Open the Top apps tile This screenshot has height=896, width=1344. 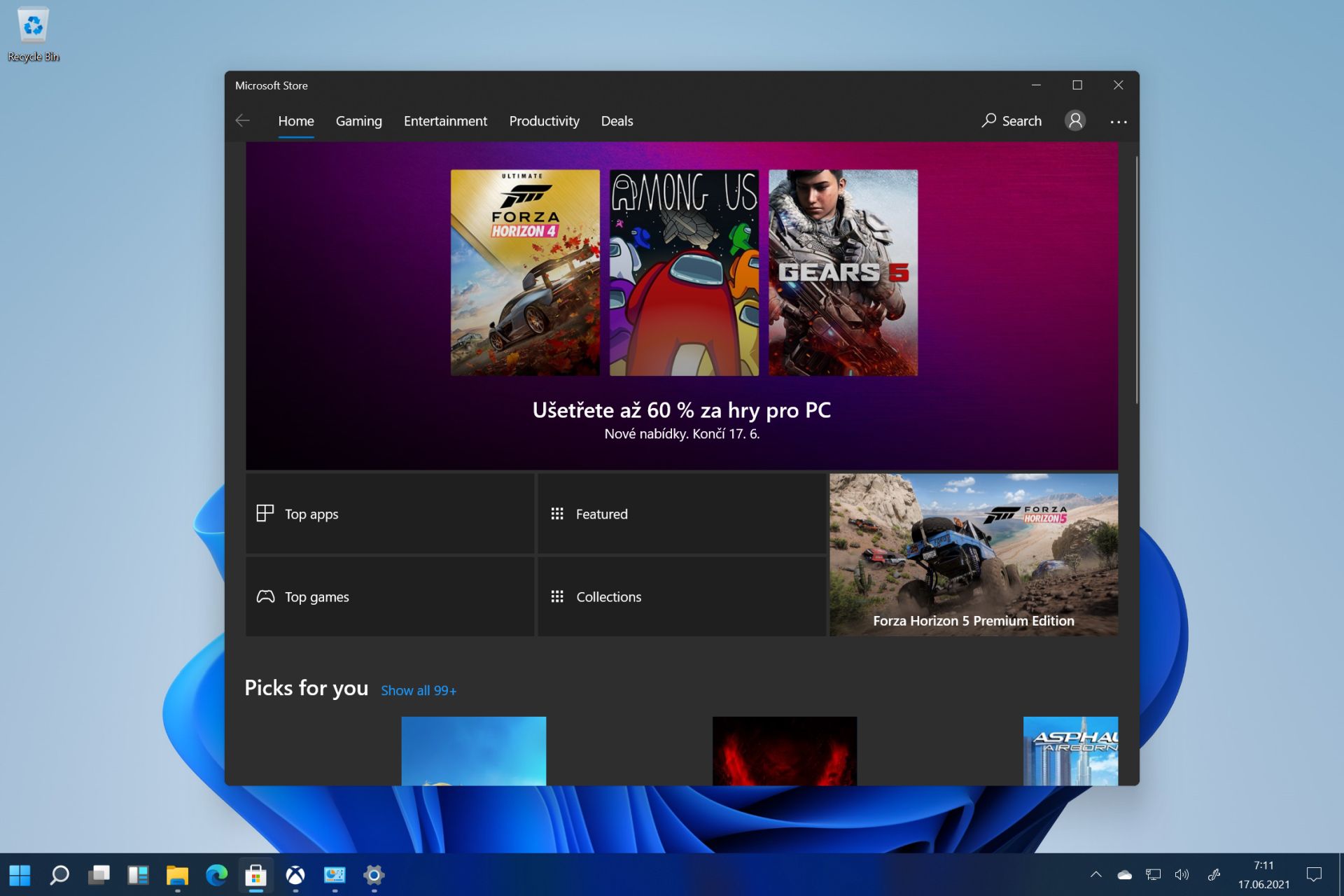[x=390, y=514]
